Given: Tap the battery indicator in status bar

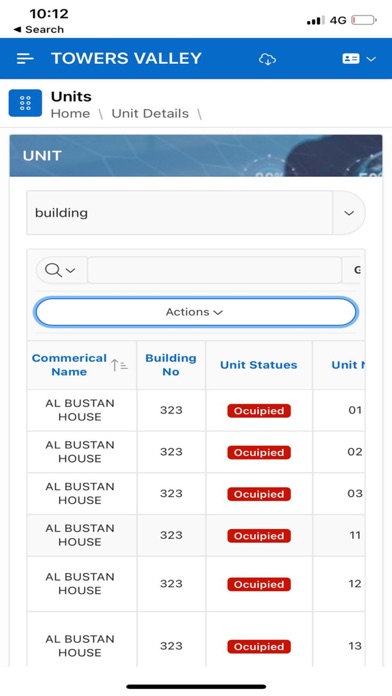Looking at the screenshot, I should pyautogui.click(x=364, y=20).
